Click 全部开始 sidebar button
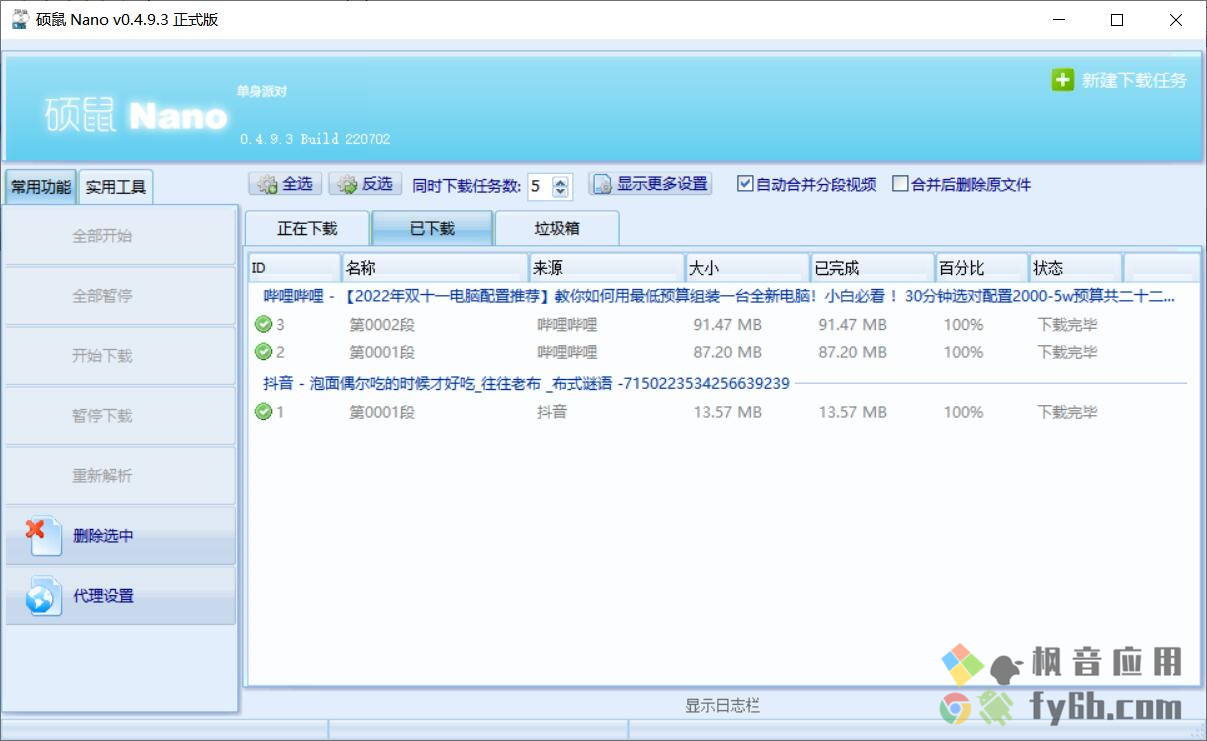This screenshot has width=1207, height=741. coord(121,236)
